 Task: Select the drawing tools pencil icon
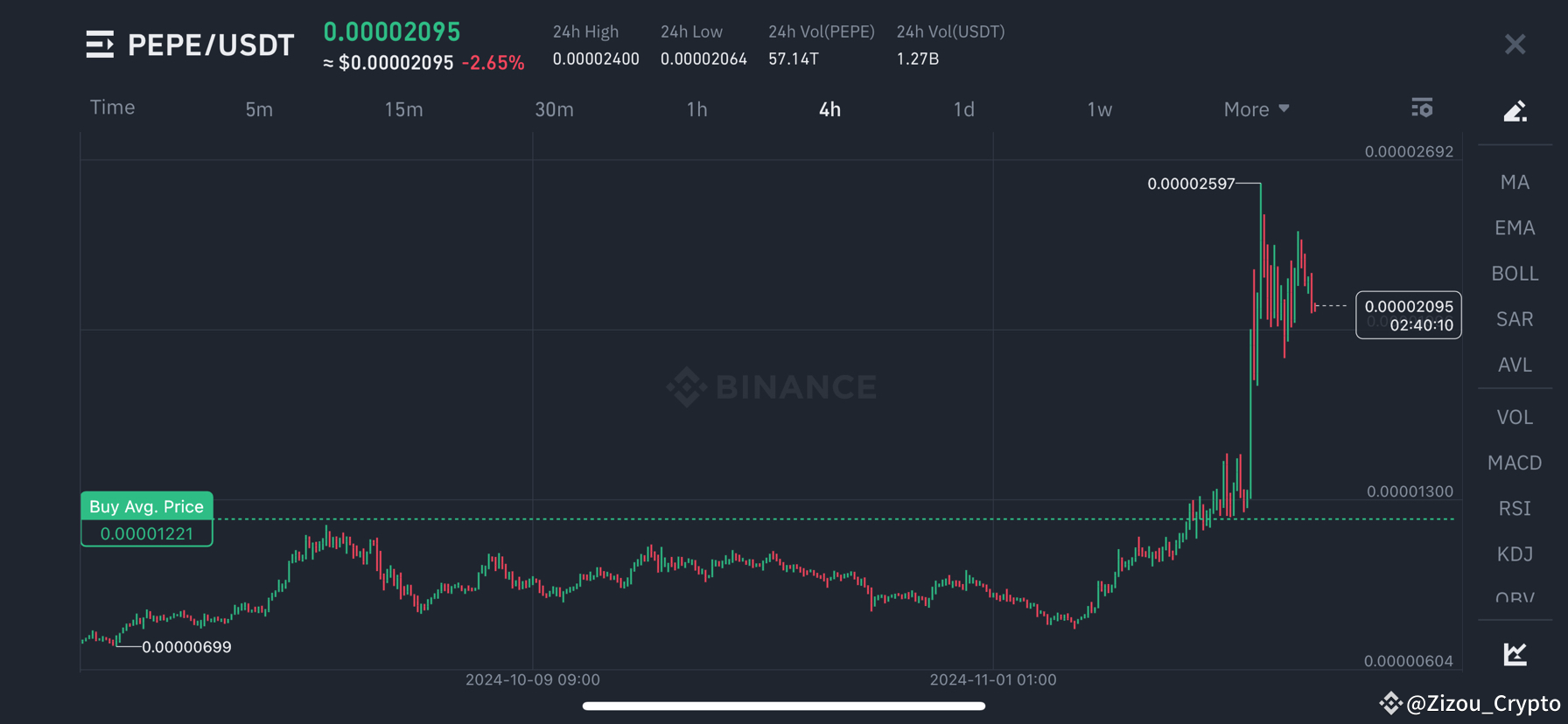(1515, 111)
